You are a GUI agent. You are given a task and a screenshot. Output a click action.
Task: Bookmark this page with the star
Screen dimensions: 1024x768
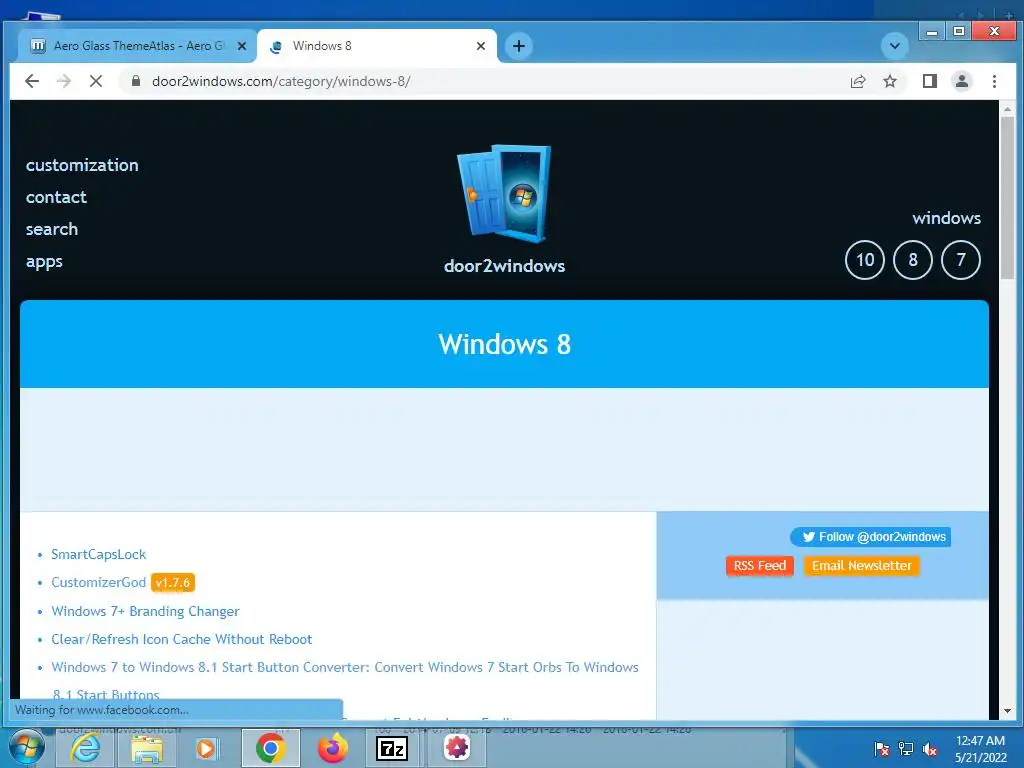coord(889,81)
